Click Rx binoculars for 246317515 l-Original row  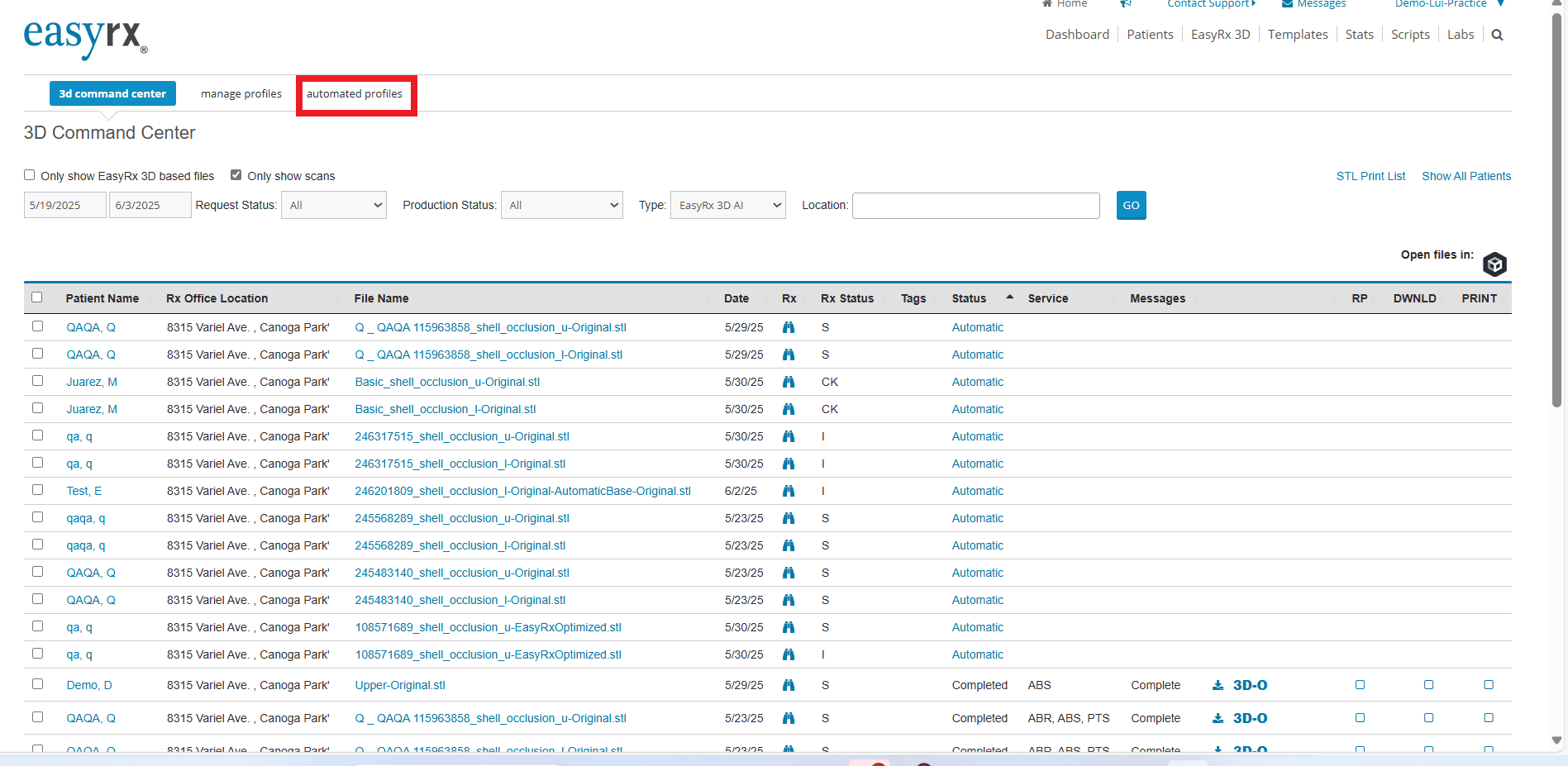pyautogui.click(x=789, y=464)
